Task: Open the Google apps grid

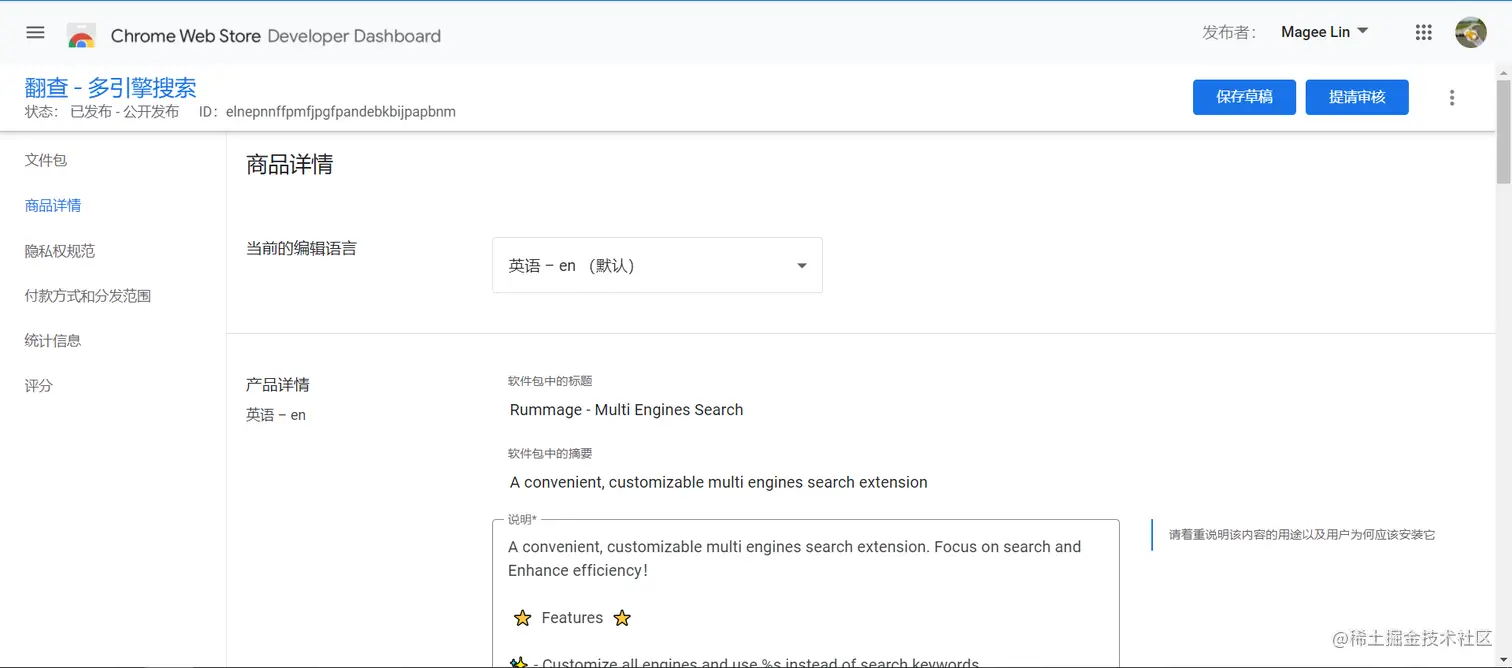Action: point(1424,32)
